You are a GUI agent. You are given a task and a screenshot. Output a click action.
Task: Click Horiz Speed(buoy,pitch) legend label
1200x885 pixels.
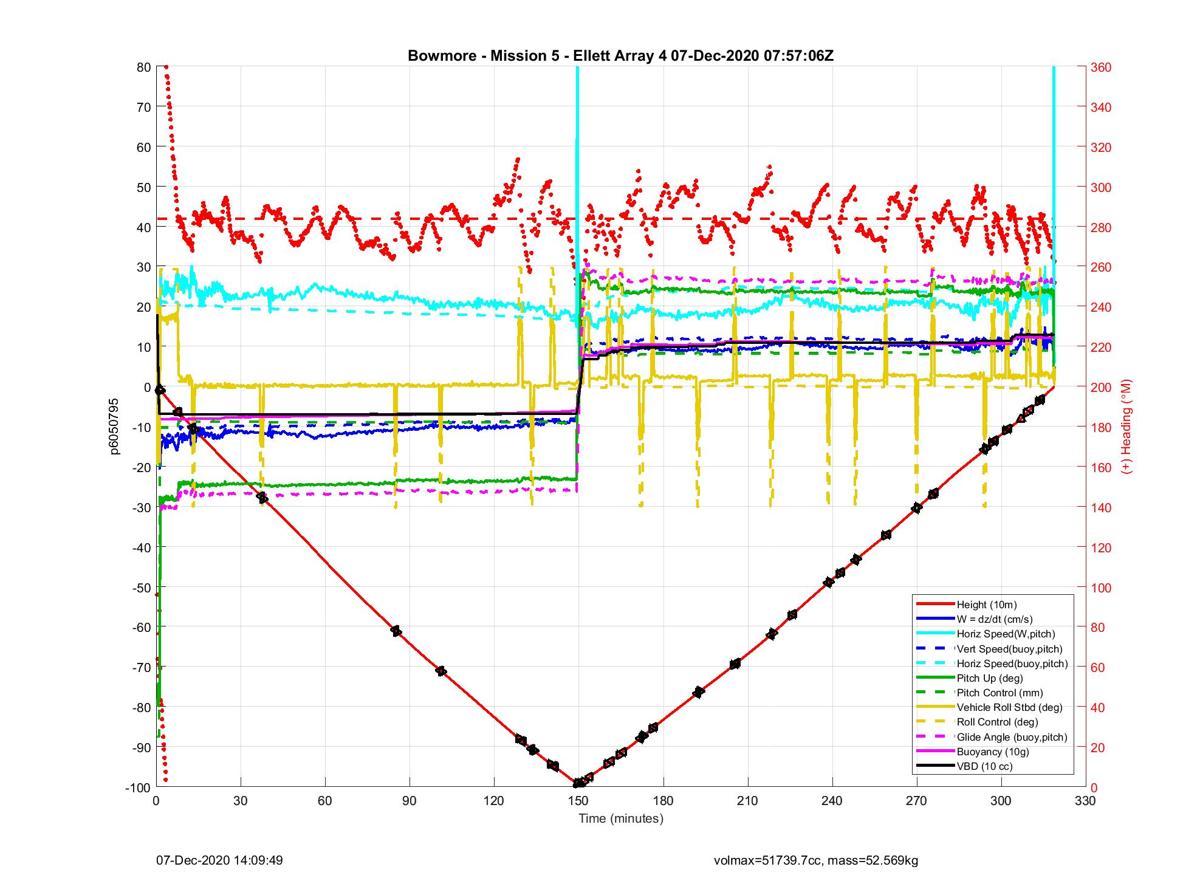pyautogui.click(x=1012, y=663)
